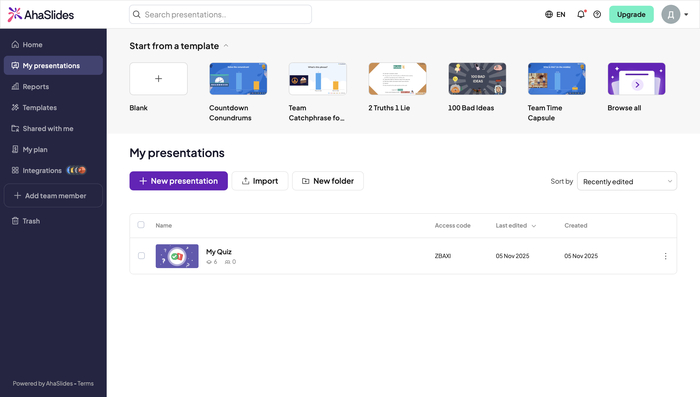Open the My Quiz three-dot menu
The height and width of the screenshot is (397, 700).
click(665, 256)
